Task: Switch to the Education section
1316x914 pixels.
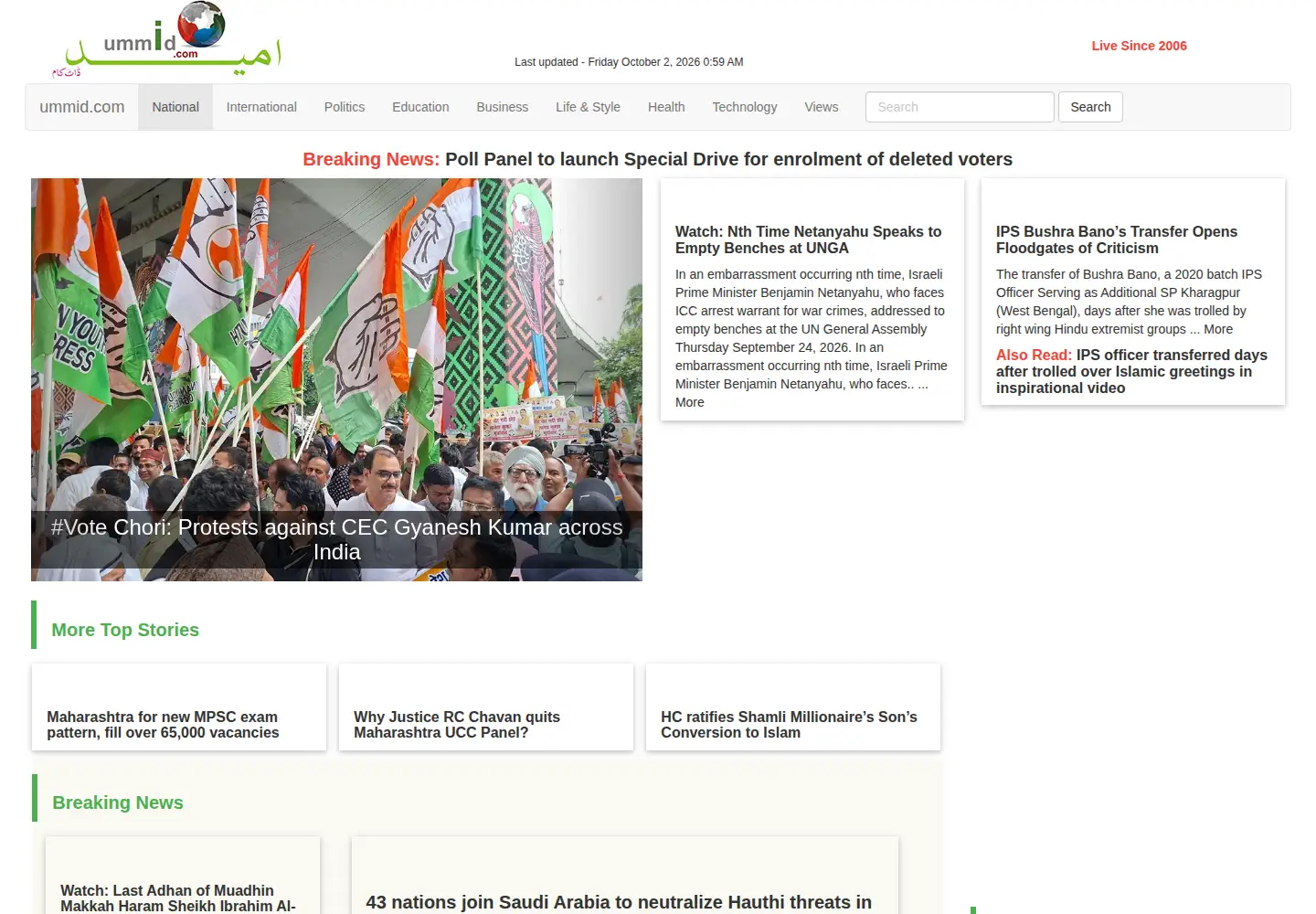Action: (x=420, y=107)
